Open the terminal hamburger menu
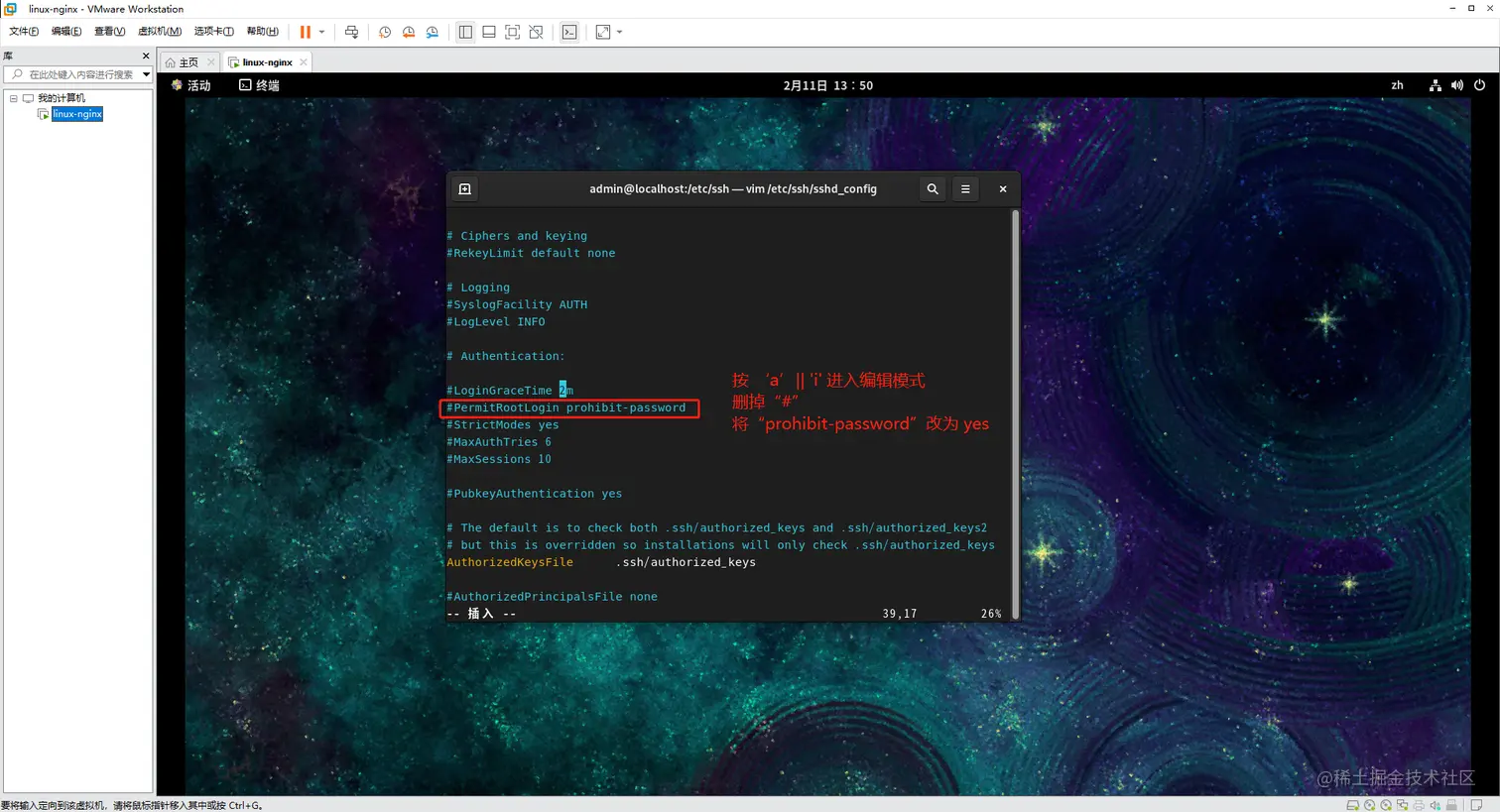 point(965,188)
